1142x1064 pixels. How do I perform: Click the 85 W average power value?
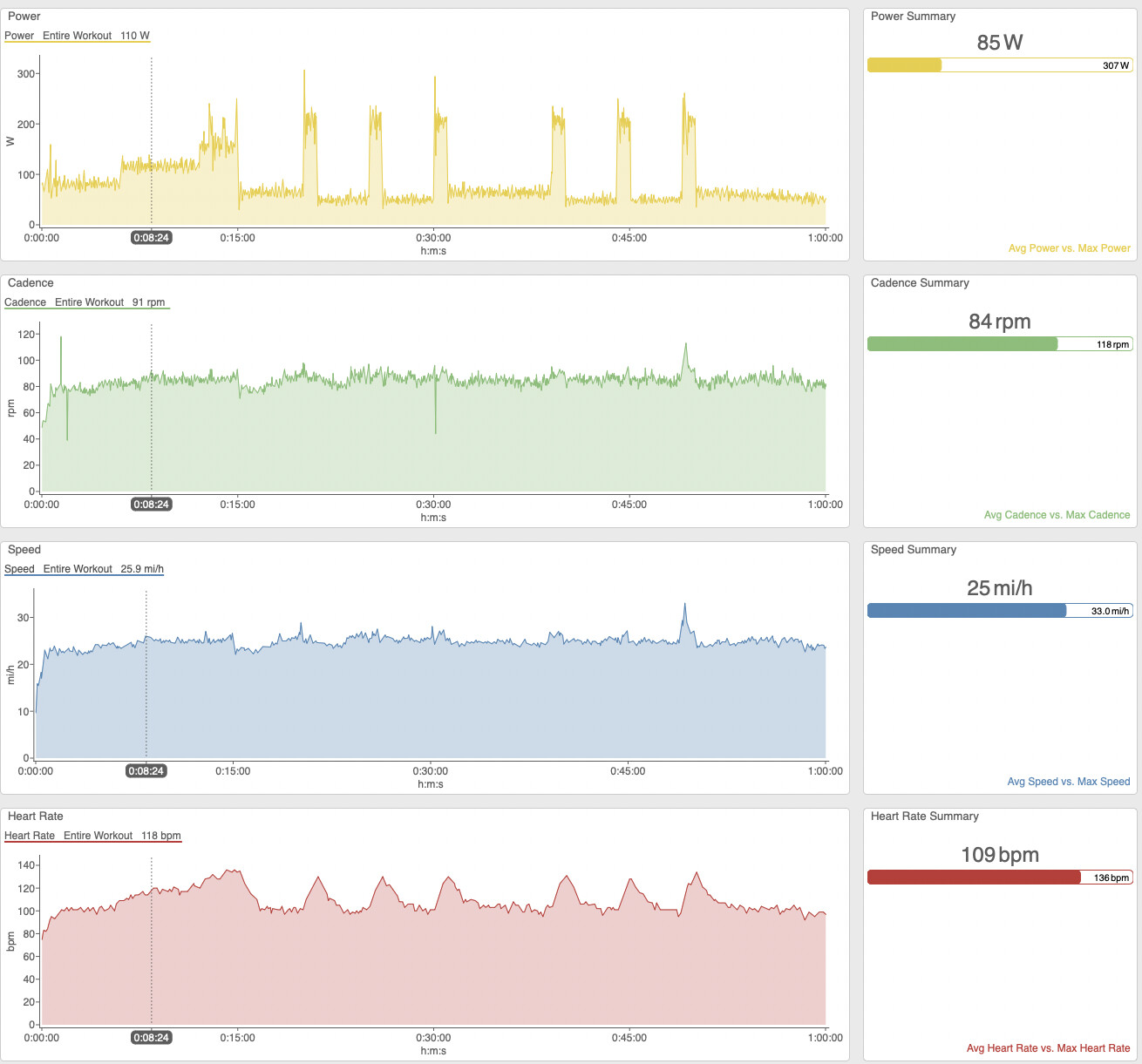point(1000,43)
